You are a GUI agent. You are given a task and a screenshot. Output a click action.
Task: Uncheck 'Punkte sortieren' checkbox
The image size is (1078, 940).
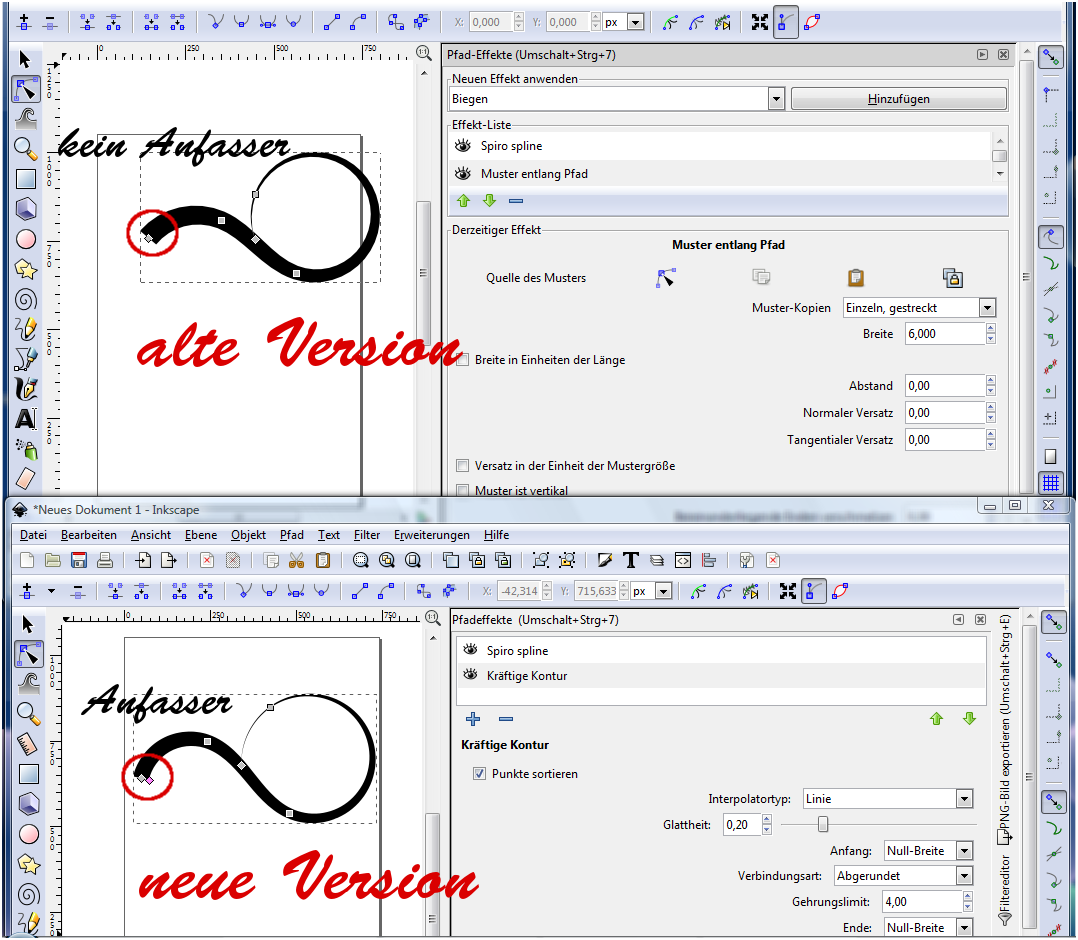tap(479, 774)
